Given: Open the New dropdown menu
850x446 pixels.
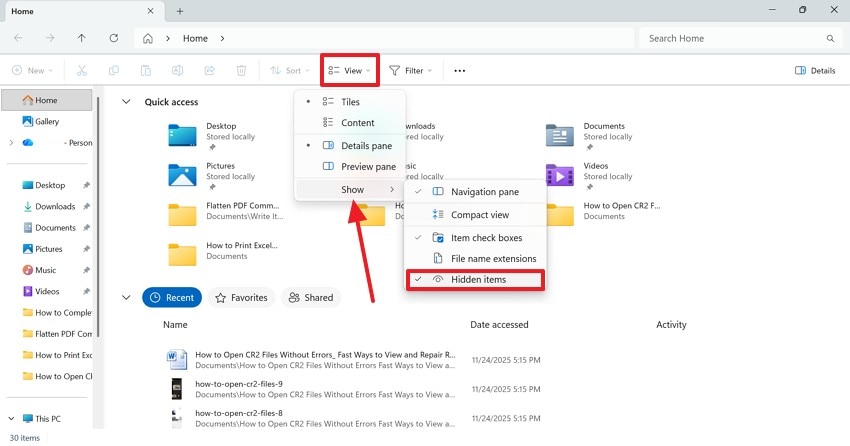Looking at the screenshot, I should pyautogui.click(x=32, y=70).
